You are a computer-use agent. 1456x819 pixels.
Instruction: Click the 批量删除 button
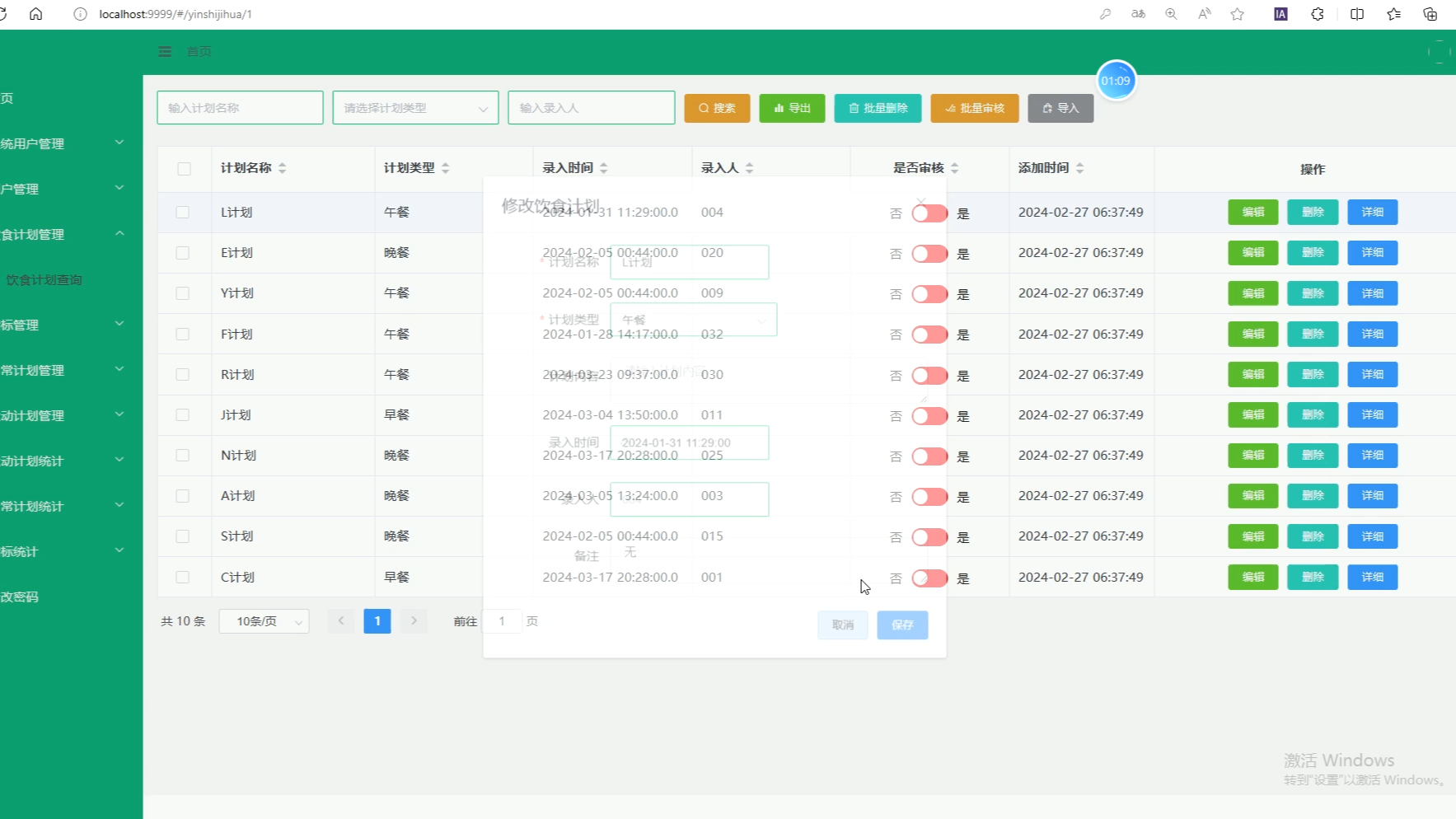(878, 108)
